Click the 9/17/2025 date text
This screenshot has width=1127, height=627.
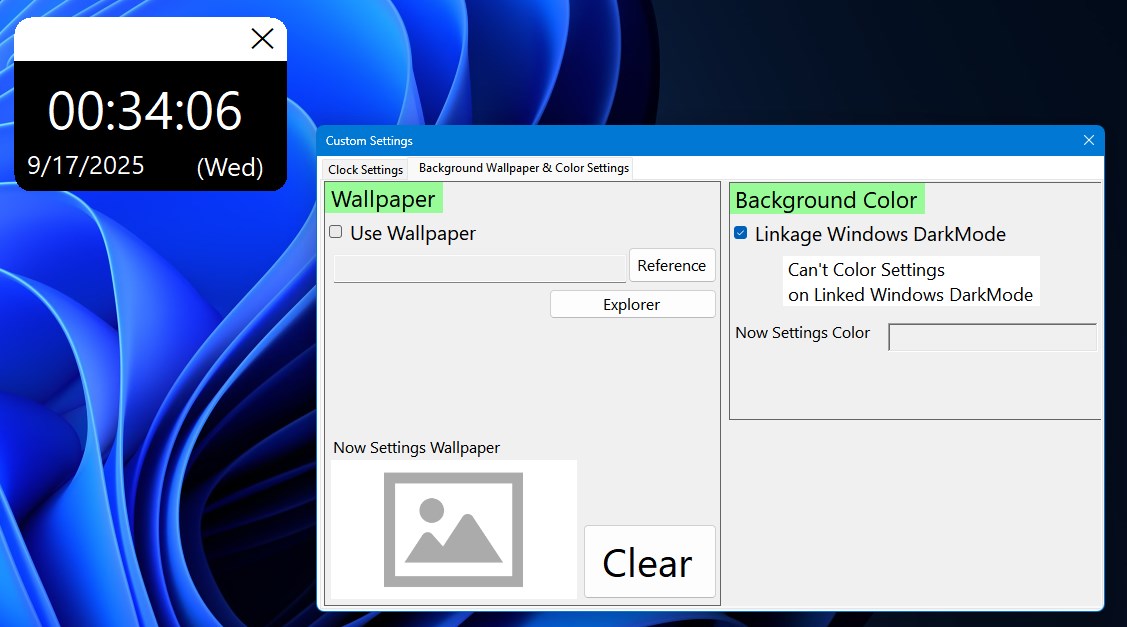pos(86,165)
